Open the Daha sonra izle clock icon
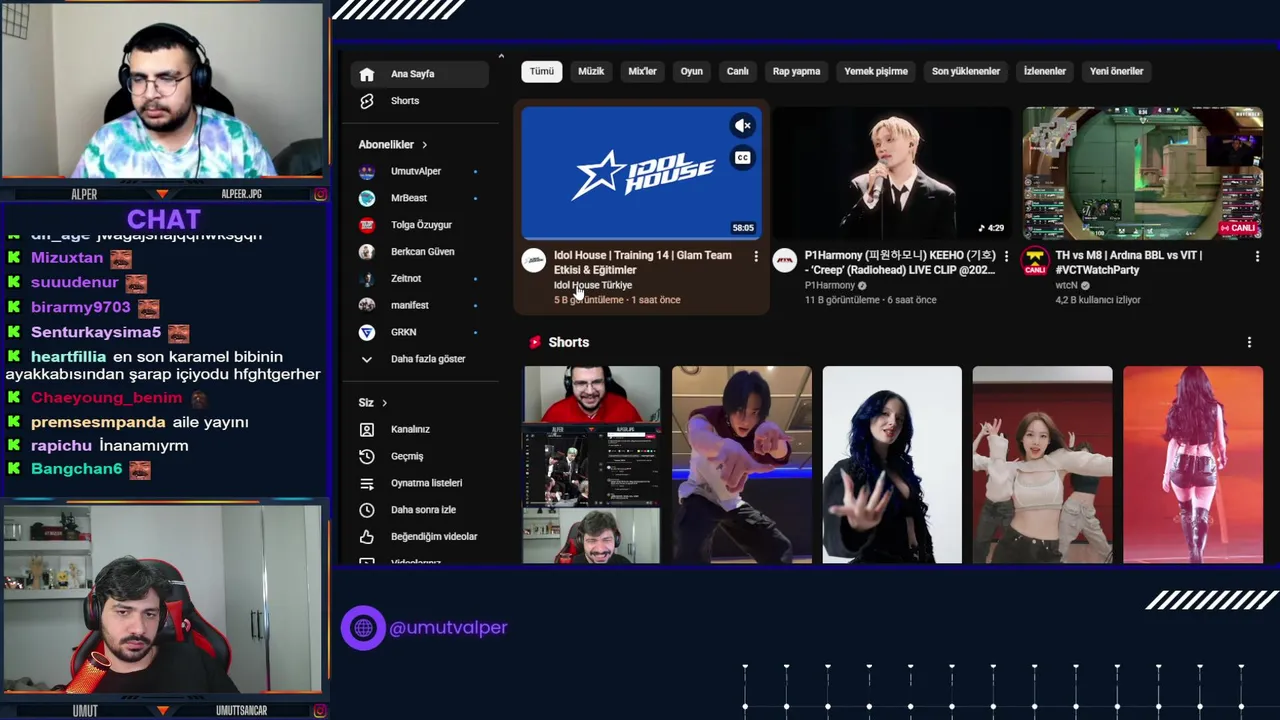This screenshot has height=720, width=1280. [367, 510]
